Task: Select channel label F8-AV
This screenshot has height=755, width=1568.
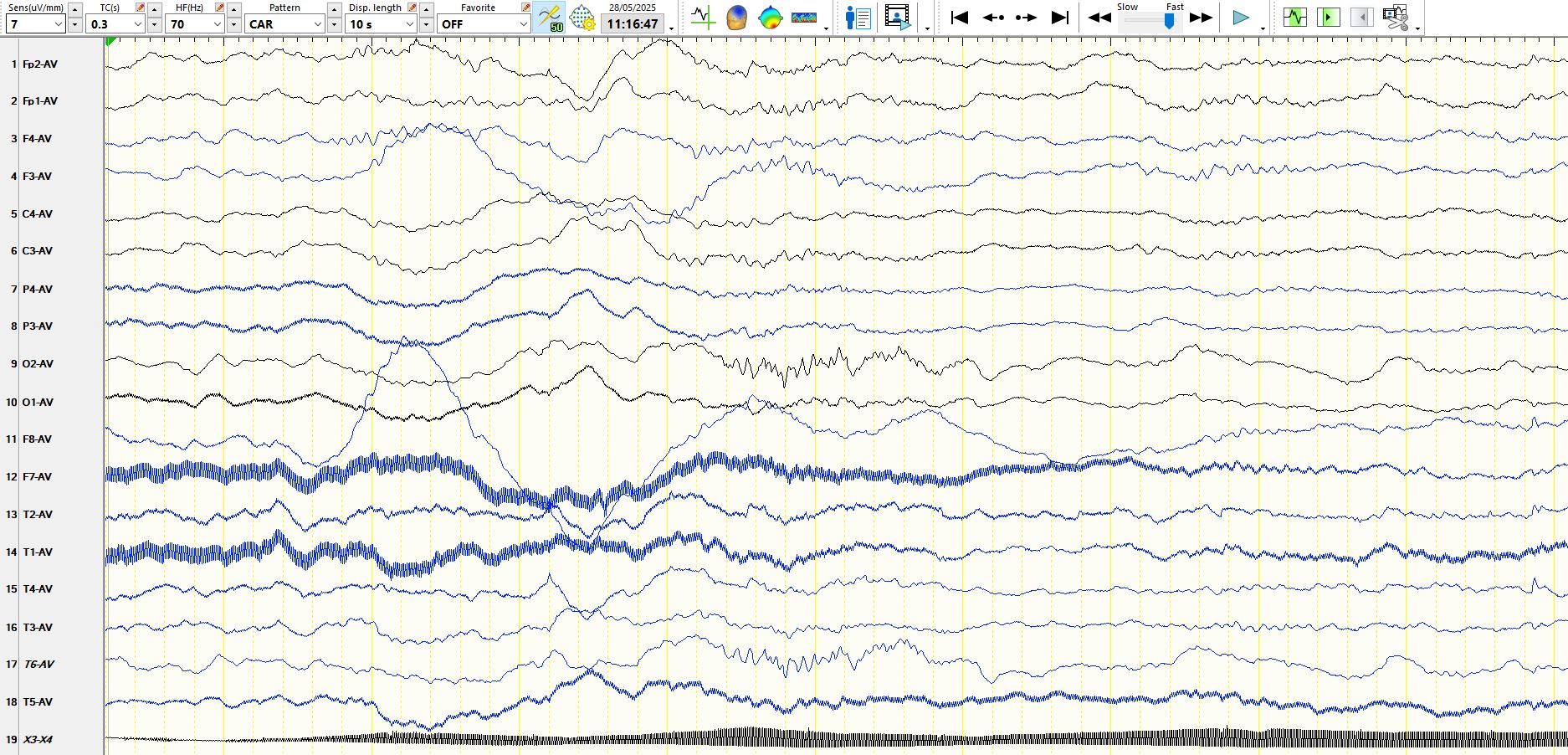Action: [37, 439]
